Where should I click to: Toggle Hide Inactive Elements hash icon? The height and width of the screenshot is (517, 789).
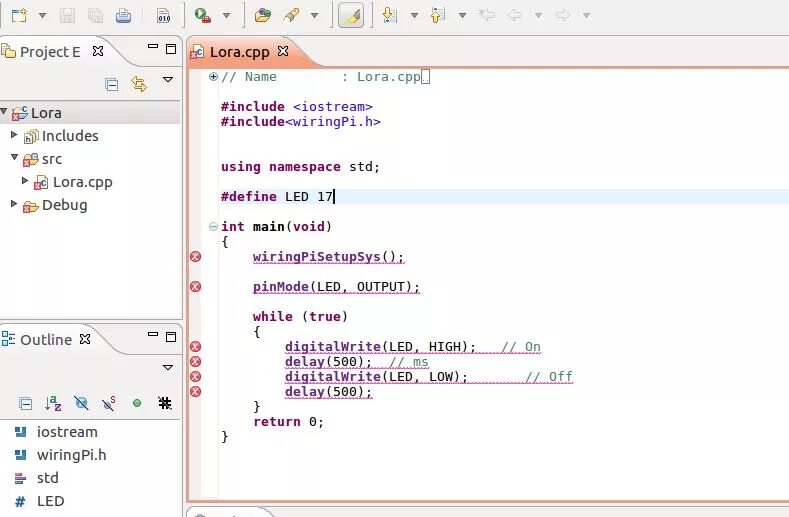click(165, 403)
